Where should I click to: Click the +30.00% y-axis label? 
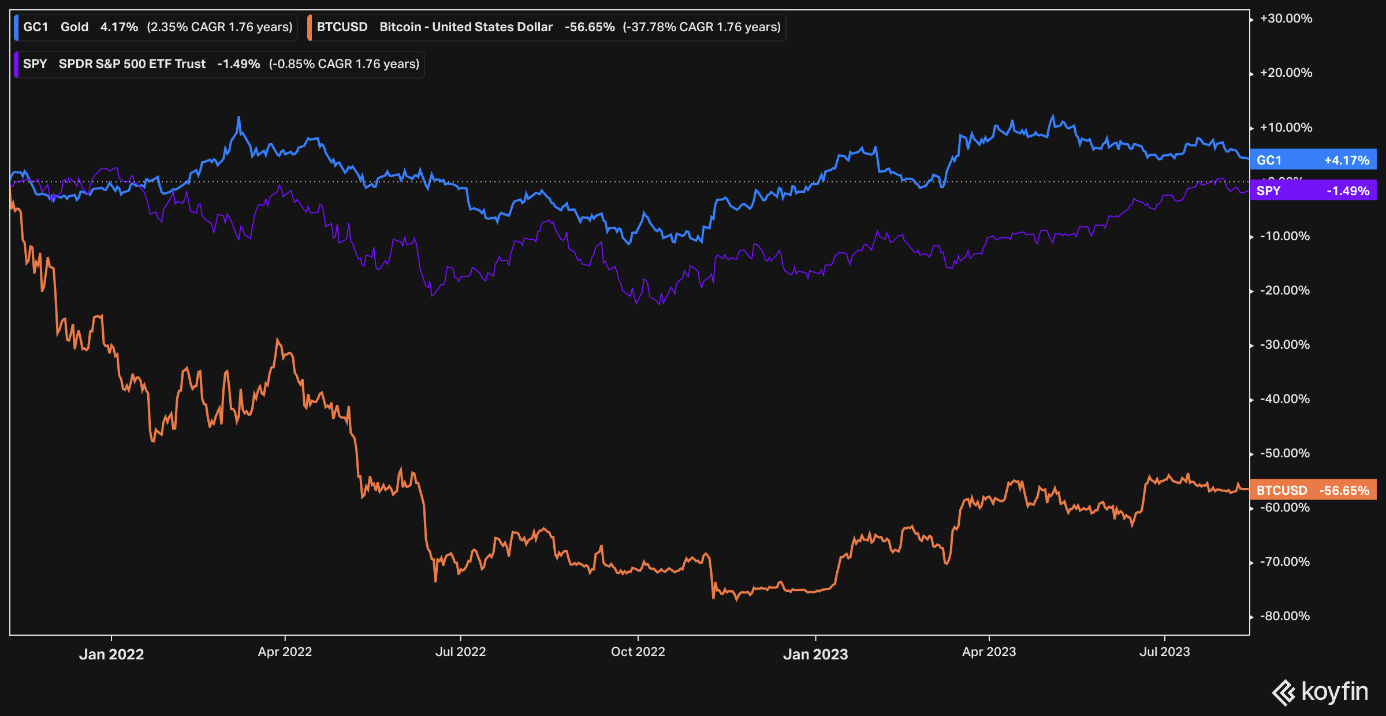1286,19
